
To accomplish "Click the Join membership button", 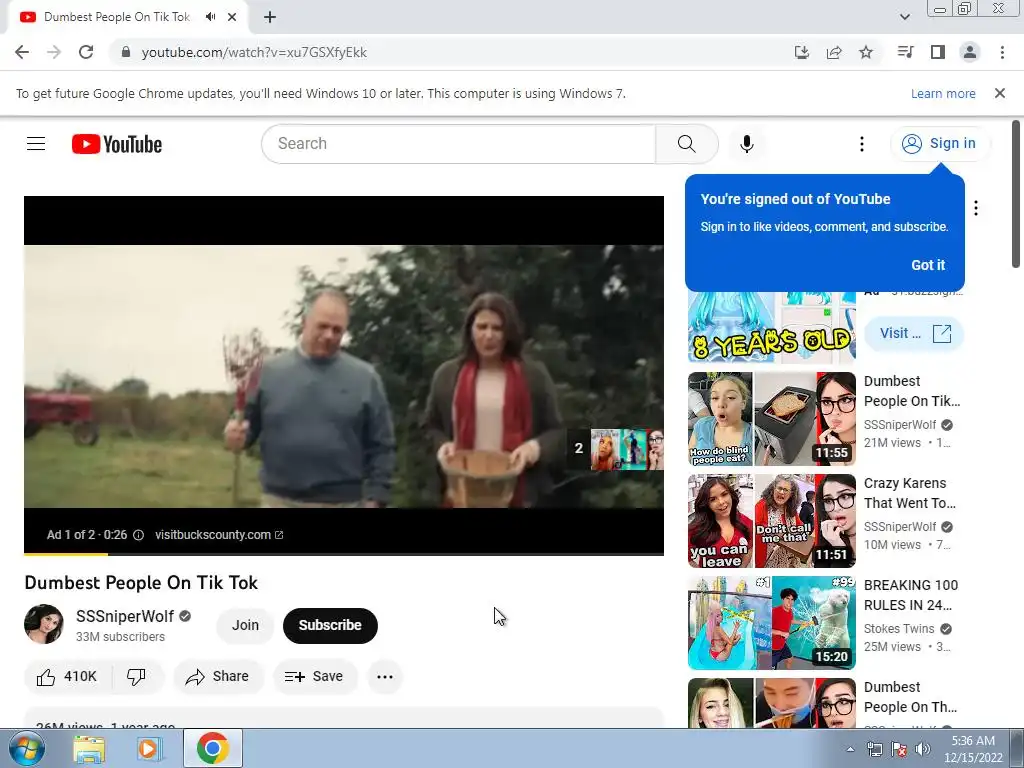I will tap(245, 625).
